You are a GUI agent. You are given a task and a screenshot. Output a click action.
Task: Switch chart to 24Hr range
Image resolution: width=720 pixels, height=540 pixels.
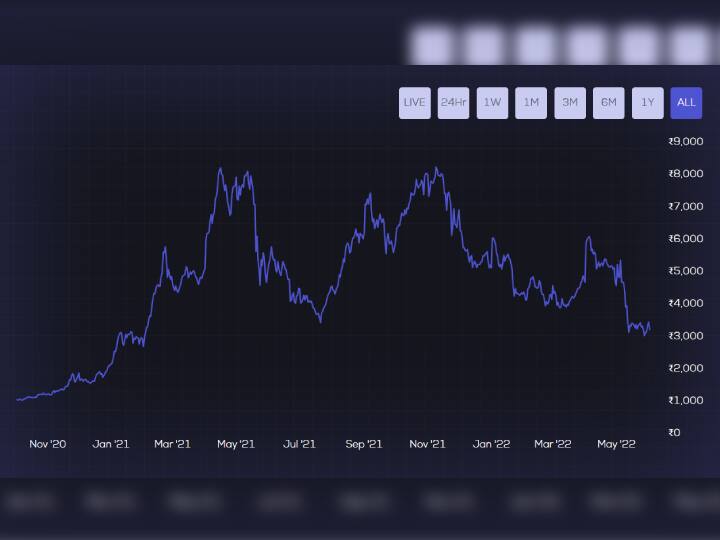(x=453, y=102)
